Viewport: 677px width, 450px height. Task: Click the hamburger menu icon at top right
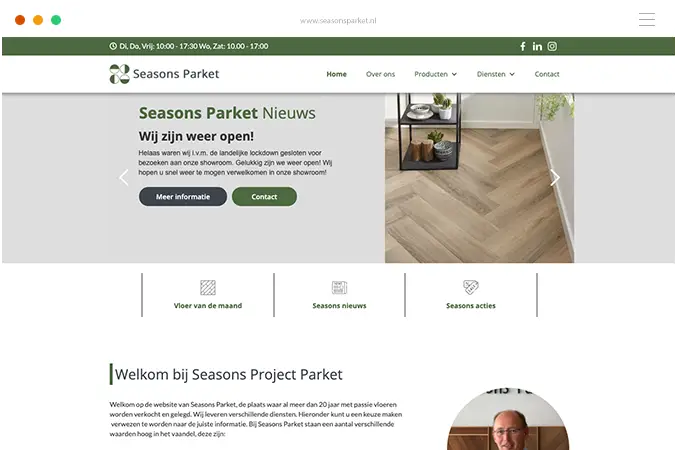[647, 20]
